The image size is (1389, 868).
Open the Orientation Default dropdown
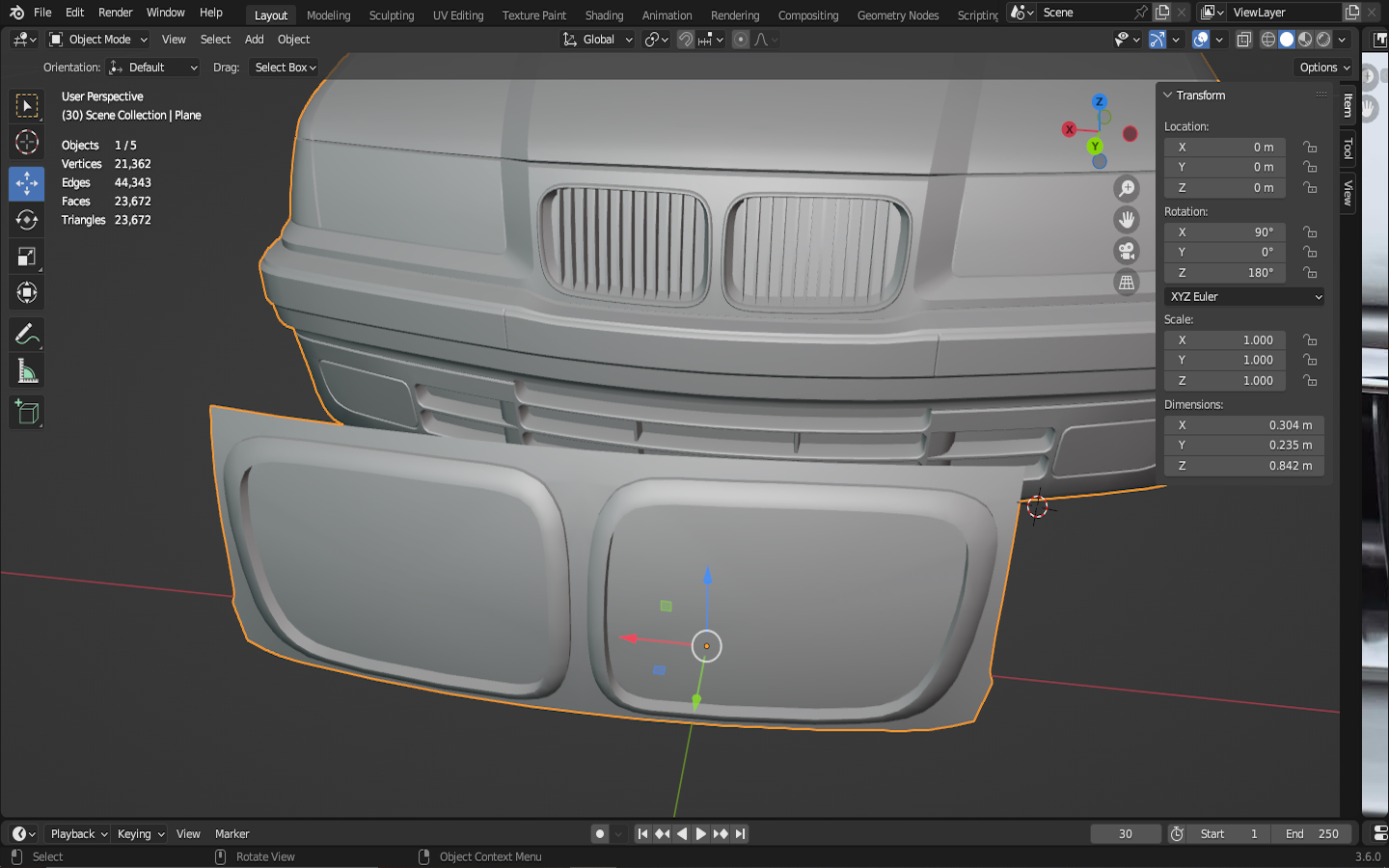pyautogui.click(x=154, y=68)
